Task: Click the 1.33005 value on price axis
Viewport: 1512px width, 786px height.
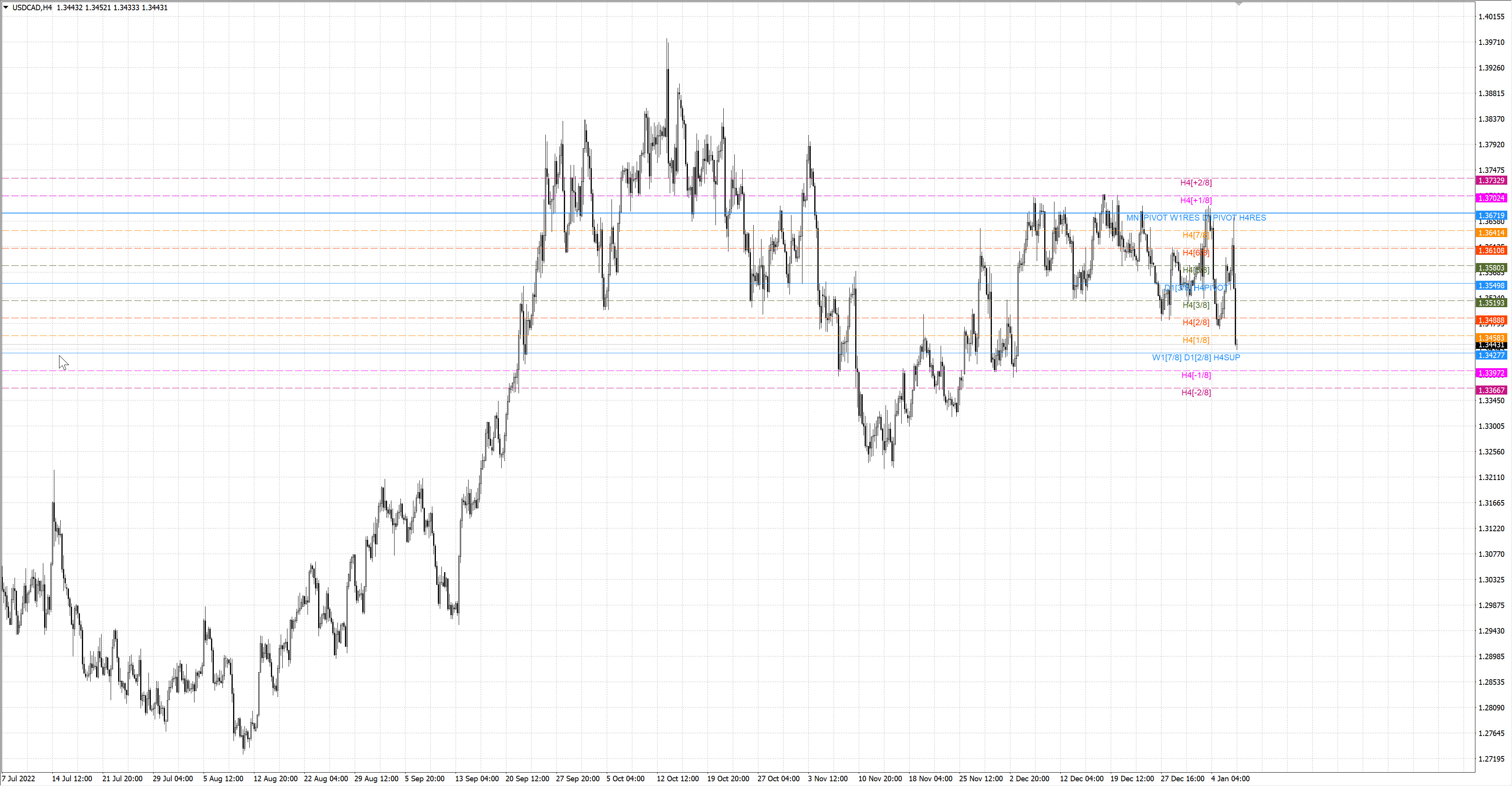Action: point(1492,426)
